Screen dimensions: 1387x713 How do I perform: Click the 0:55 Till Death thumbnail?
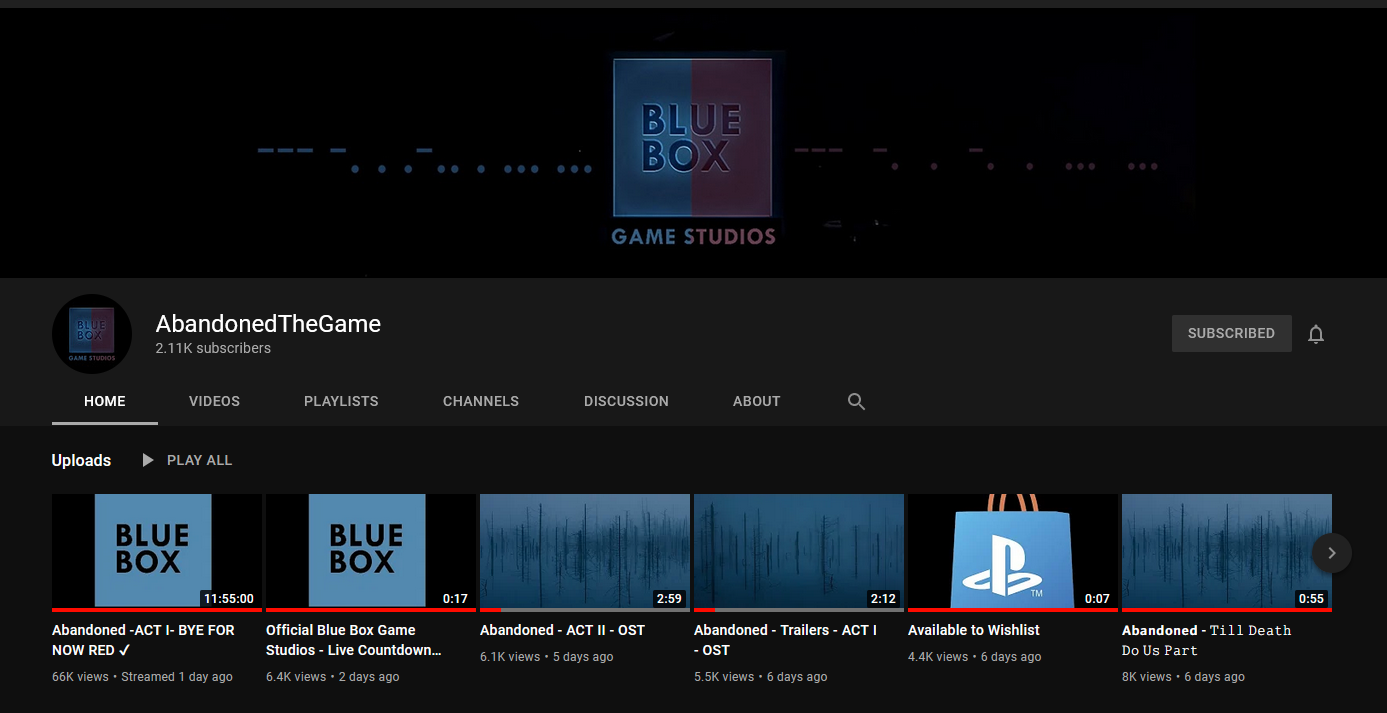click(x=1227, y=552)
